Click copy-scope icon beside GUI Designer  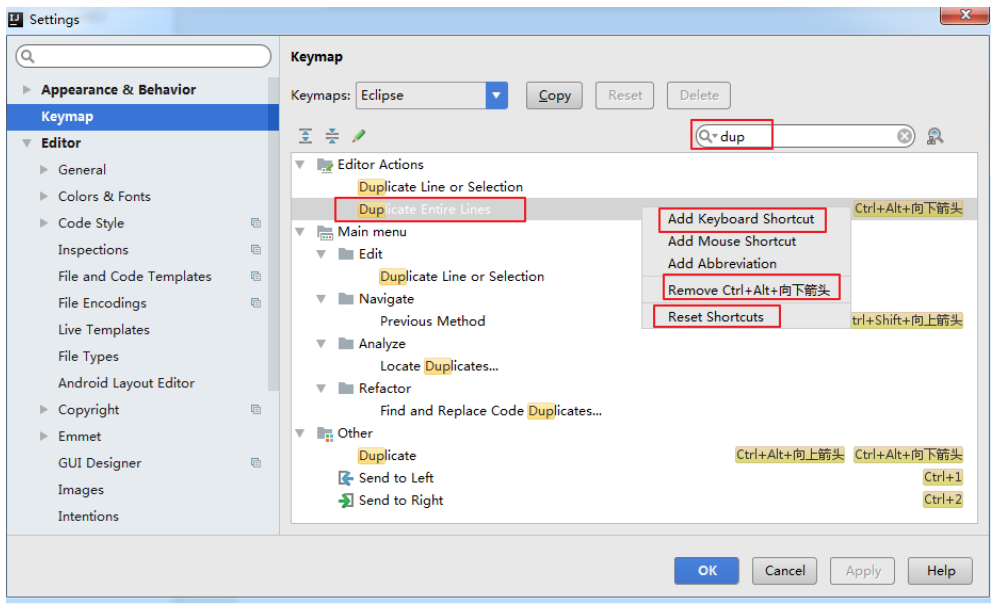[256, 463]
